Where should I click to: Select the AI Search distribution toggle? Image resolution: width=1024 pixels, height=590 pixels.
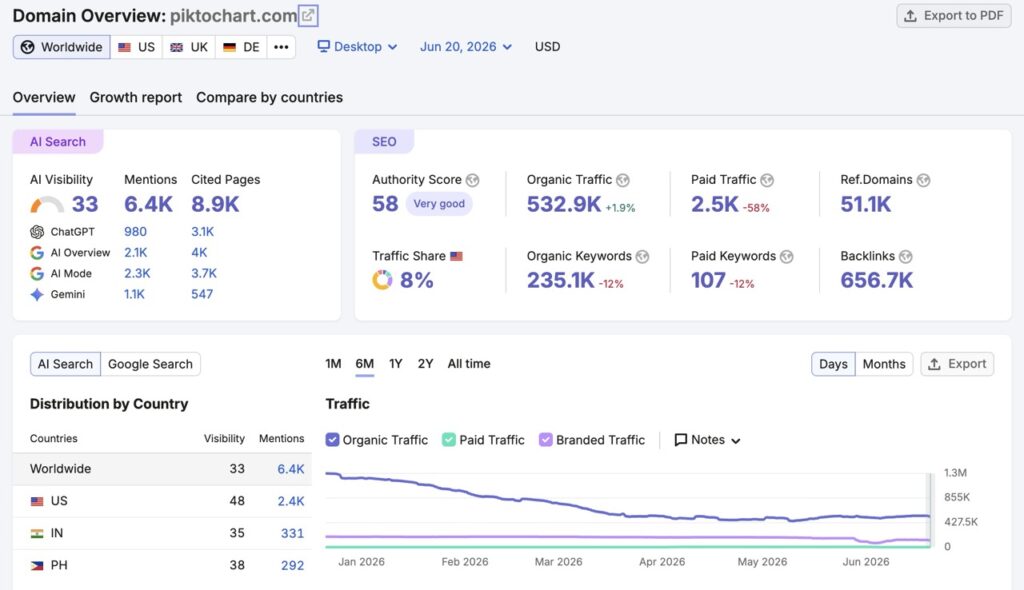click(x=65, y=364)
